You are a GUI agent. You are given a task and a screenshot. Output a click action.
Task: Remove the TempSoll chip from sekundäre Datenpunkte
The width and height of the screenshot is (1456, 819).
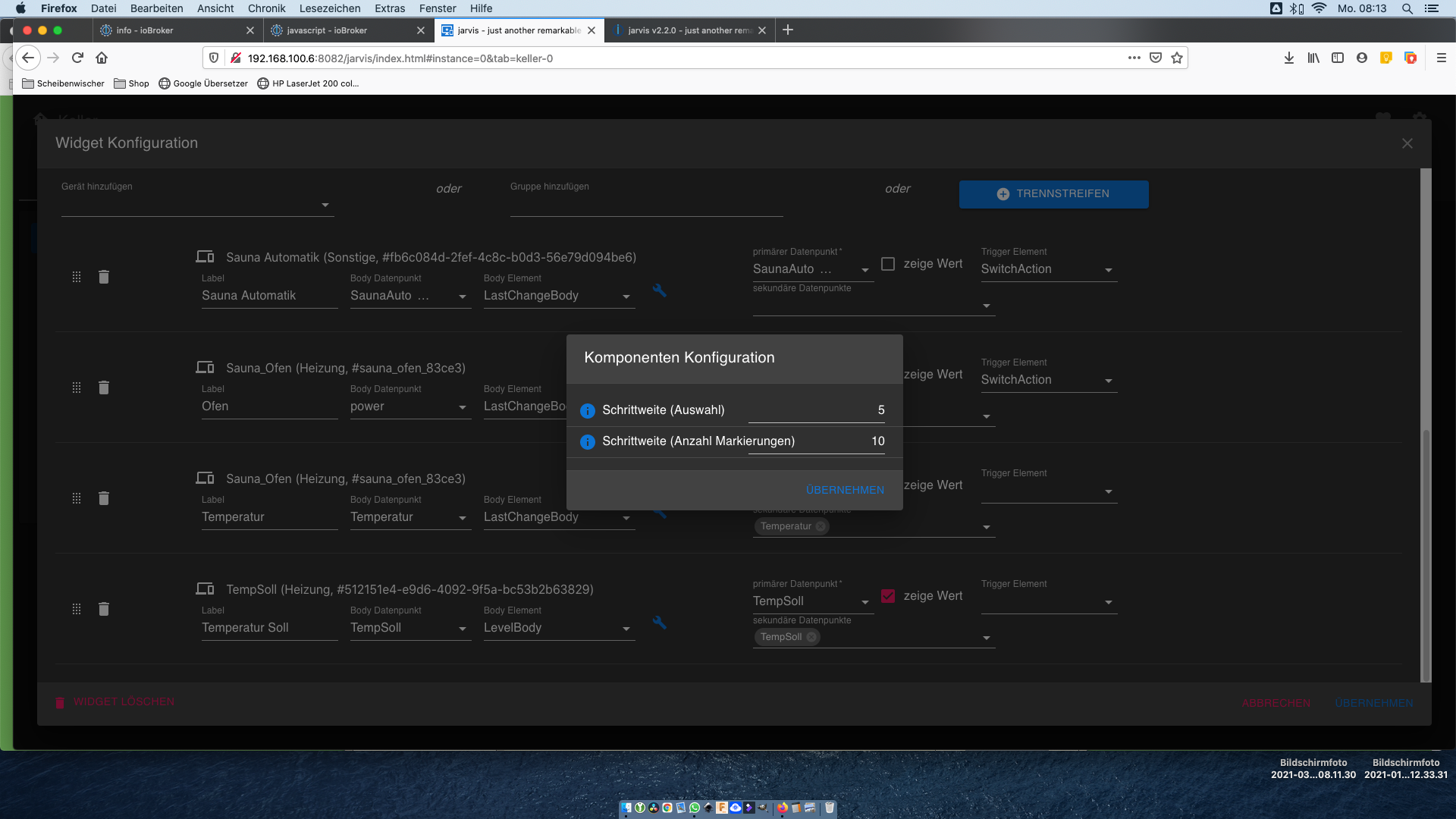(811, 637)
